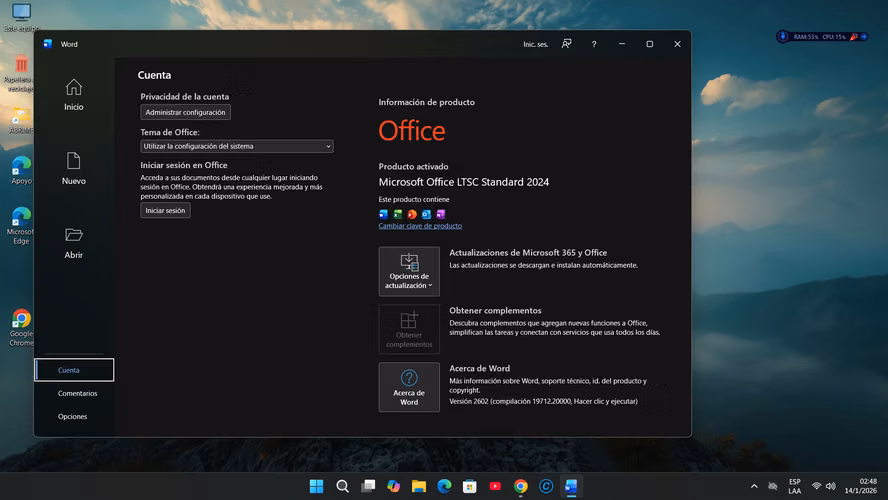Open File Explorer from the taskbar
This screenshot has width=888, height=500.
tap(419, 486)
